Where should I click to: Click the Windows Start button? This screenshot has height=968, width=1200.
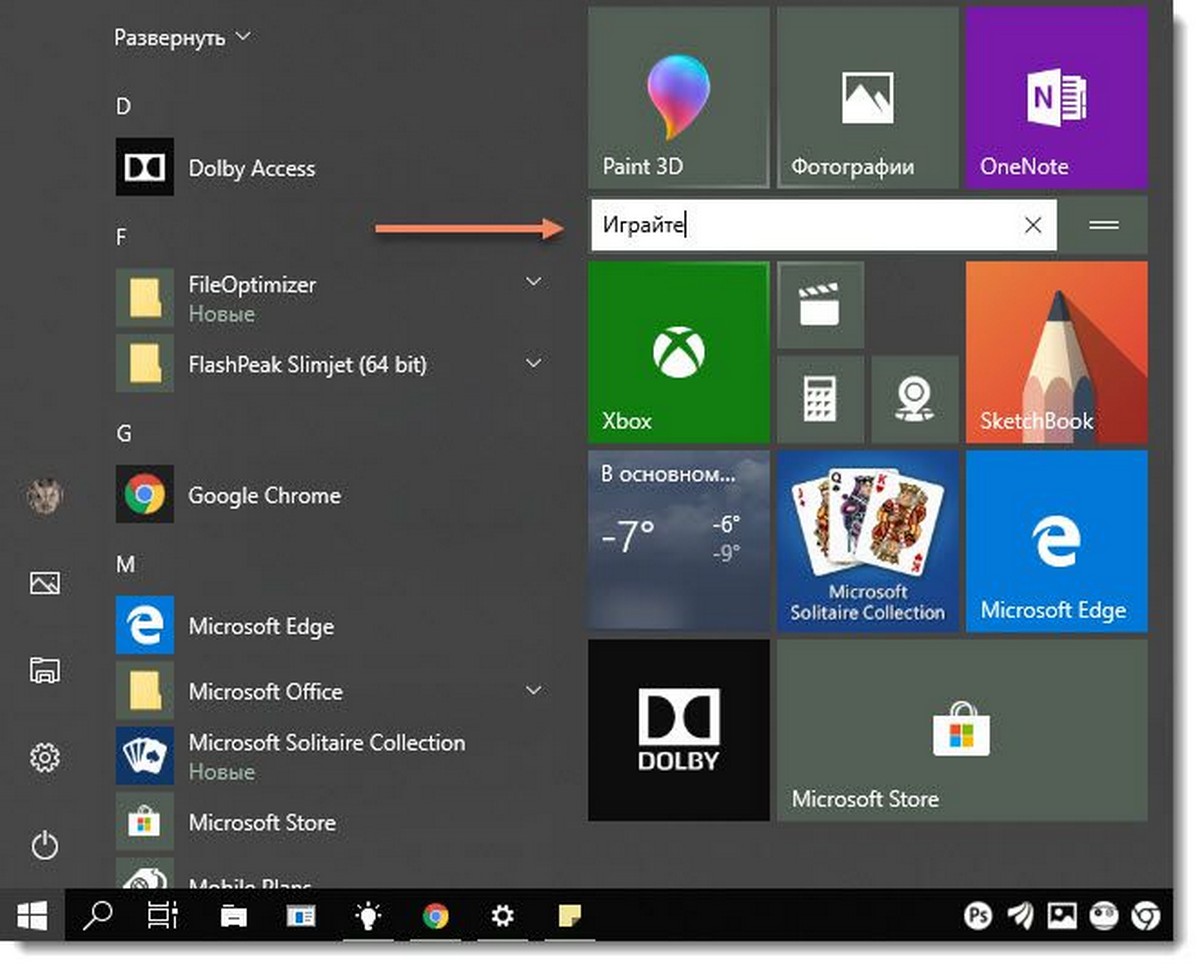click(33, 915)
